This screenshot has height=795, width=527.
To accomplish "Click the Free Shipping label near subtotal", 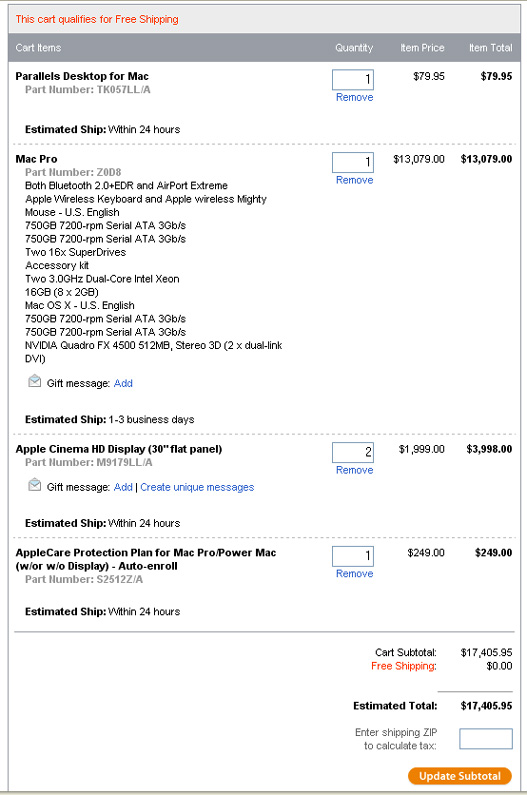I will pyautogui.click(x=404, y=666).
